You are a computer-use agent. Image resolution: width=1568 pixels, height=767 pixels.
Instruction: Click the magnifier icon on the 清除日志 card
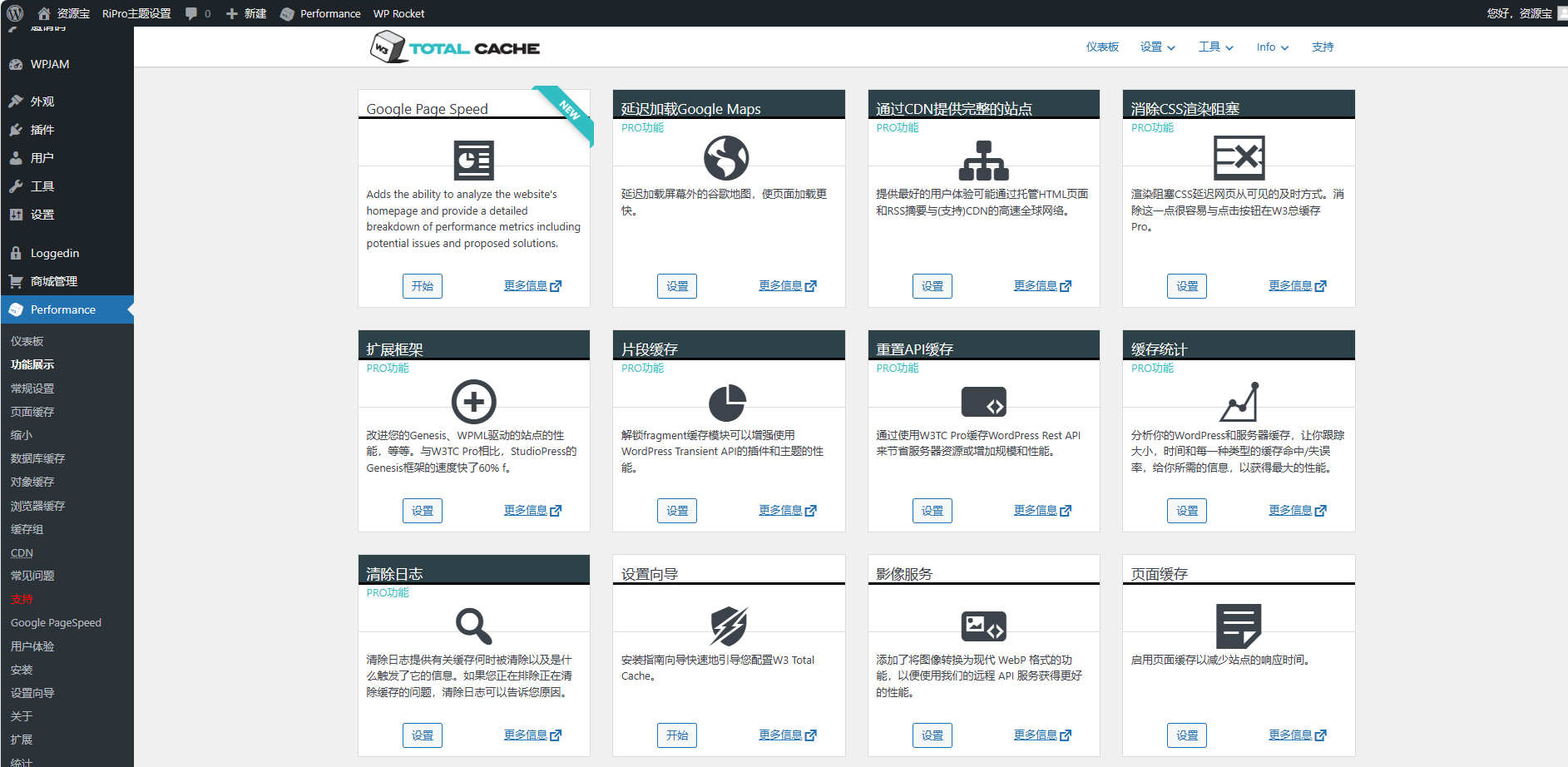pyautogui.click(x=474, y=626)
